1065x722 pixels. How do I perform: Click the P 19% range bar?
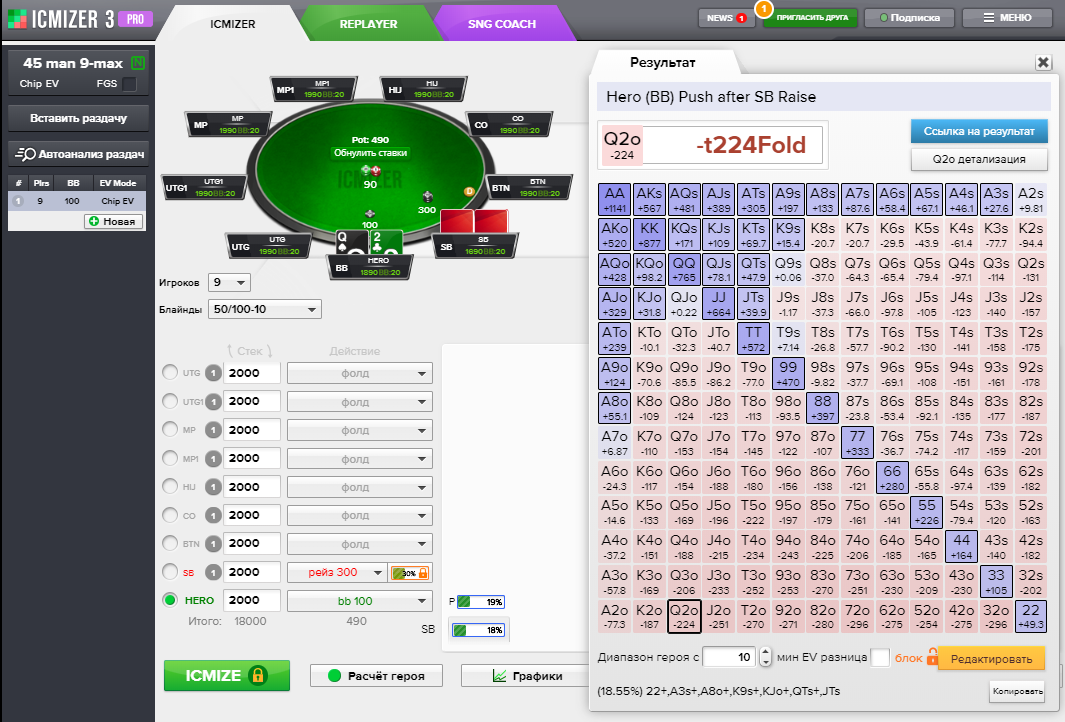(x=480, y=602)
